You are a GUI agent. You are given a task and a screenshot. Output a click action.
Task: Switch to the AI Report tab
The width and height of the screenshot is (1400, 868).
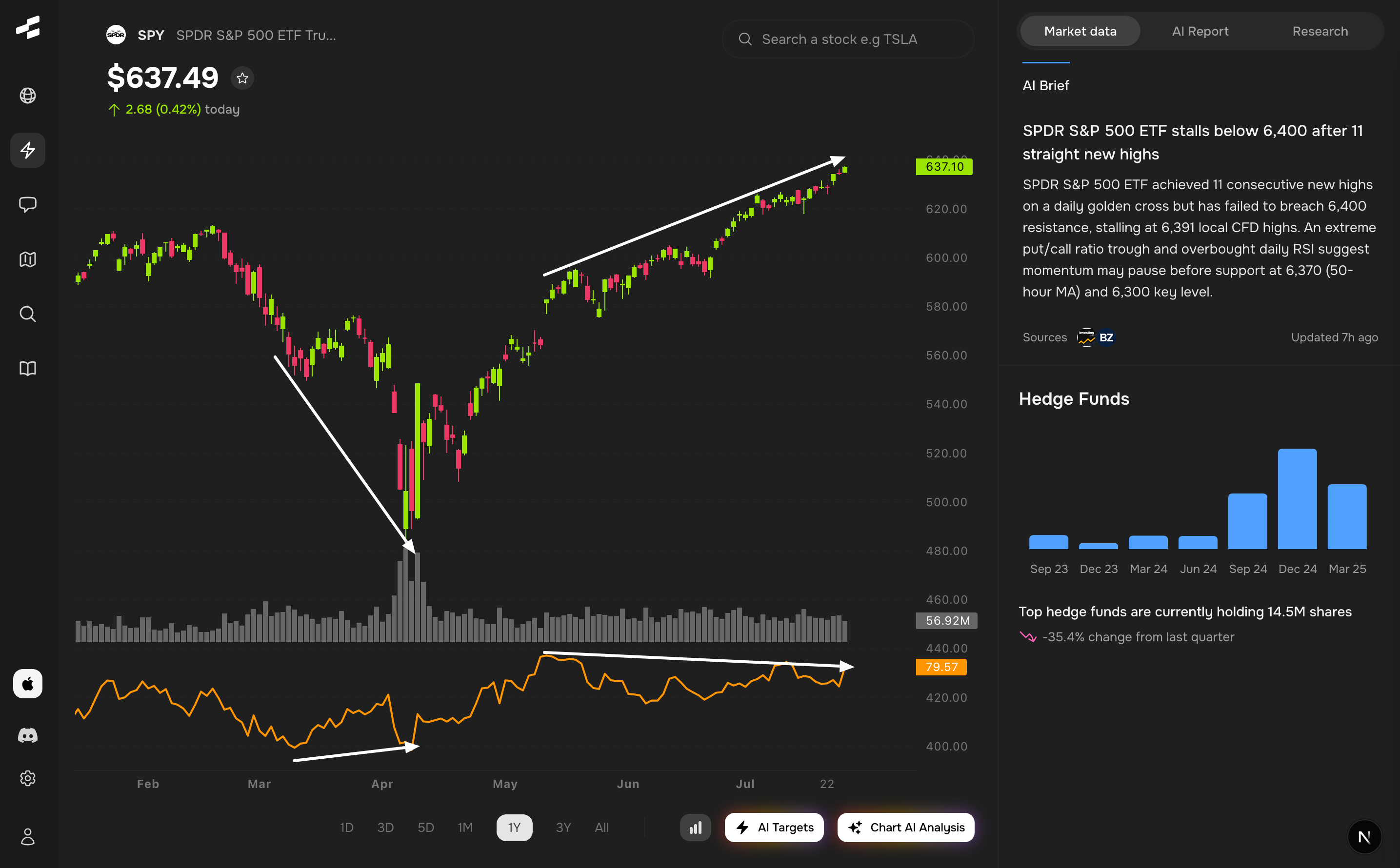point(1200,32)
